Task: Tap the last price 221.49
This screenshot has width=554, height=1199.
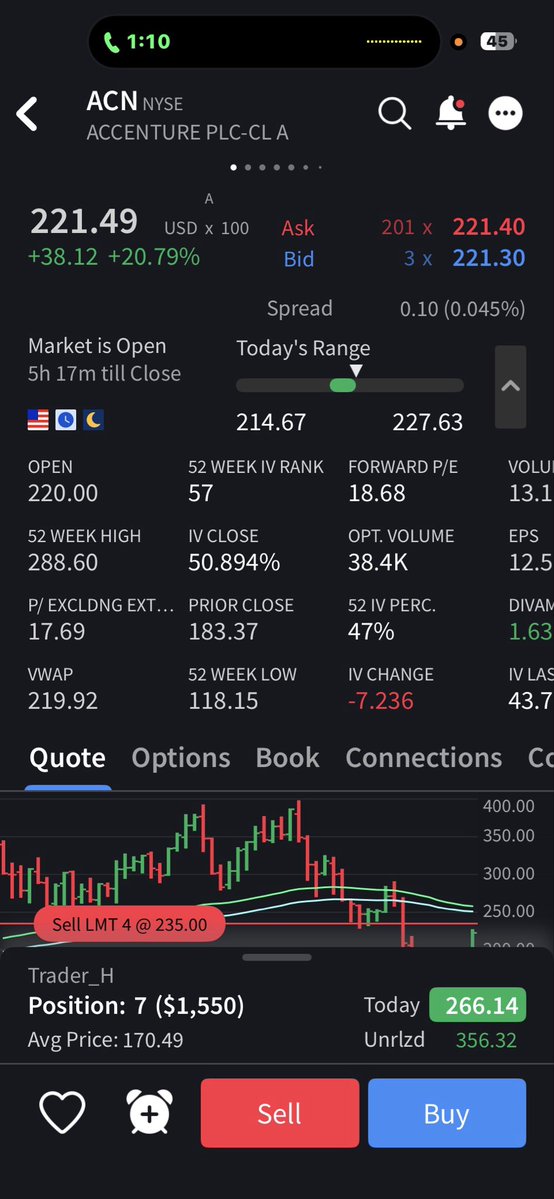Action: coord(84,222)
